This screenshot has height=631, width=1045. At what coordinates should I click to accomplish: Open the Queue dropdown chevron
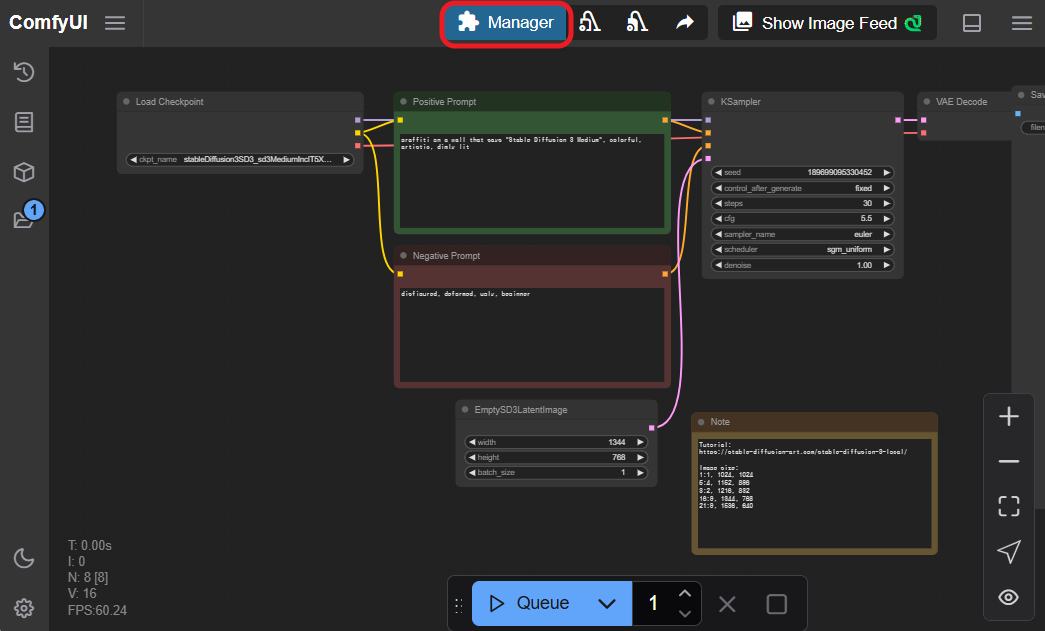(606, 604)
